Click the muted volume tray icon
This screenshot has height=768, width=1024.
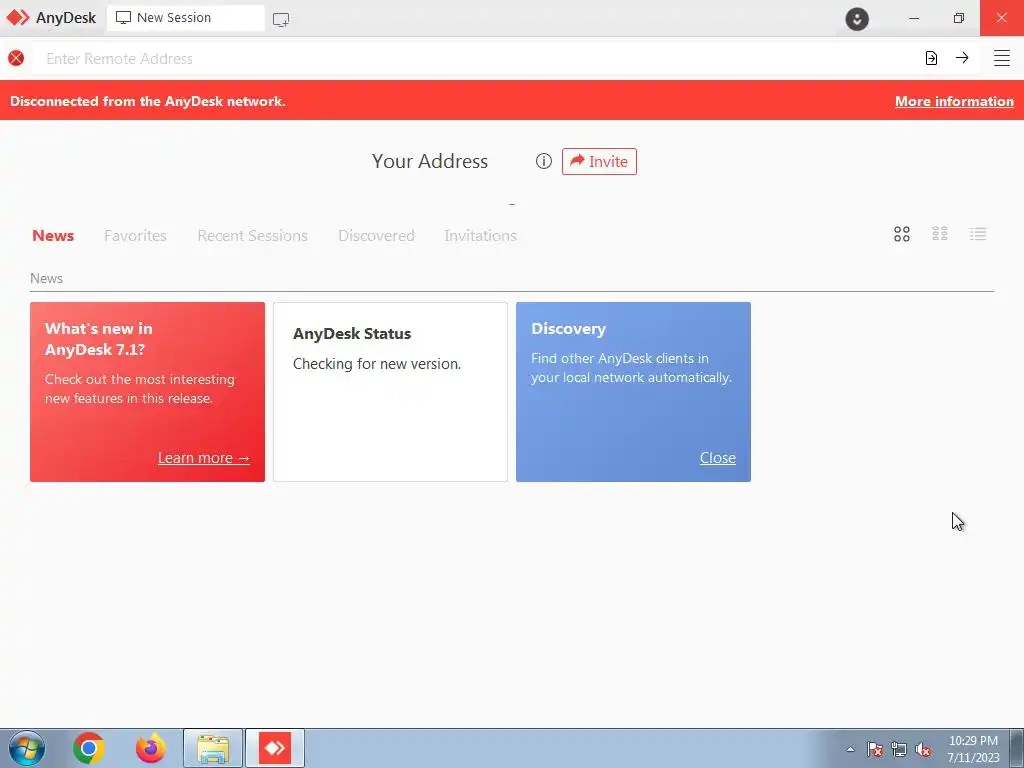(x=923, y=749)
